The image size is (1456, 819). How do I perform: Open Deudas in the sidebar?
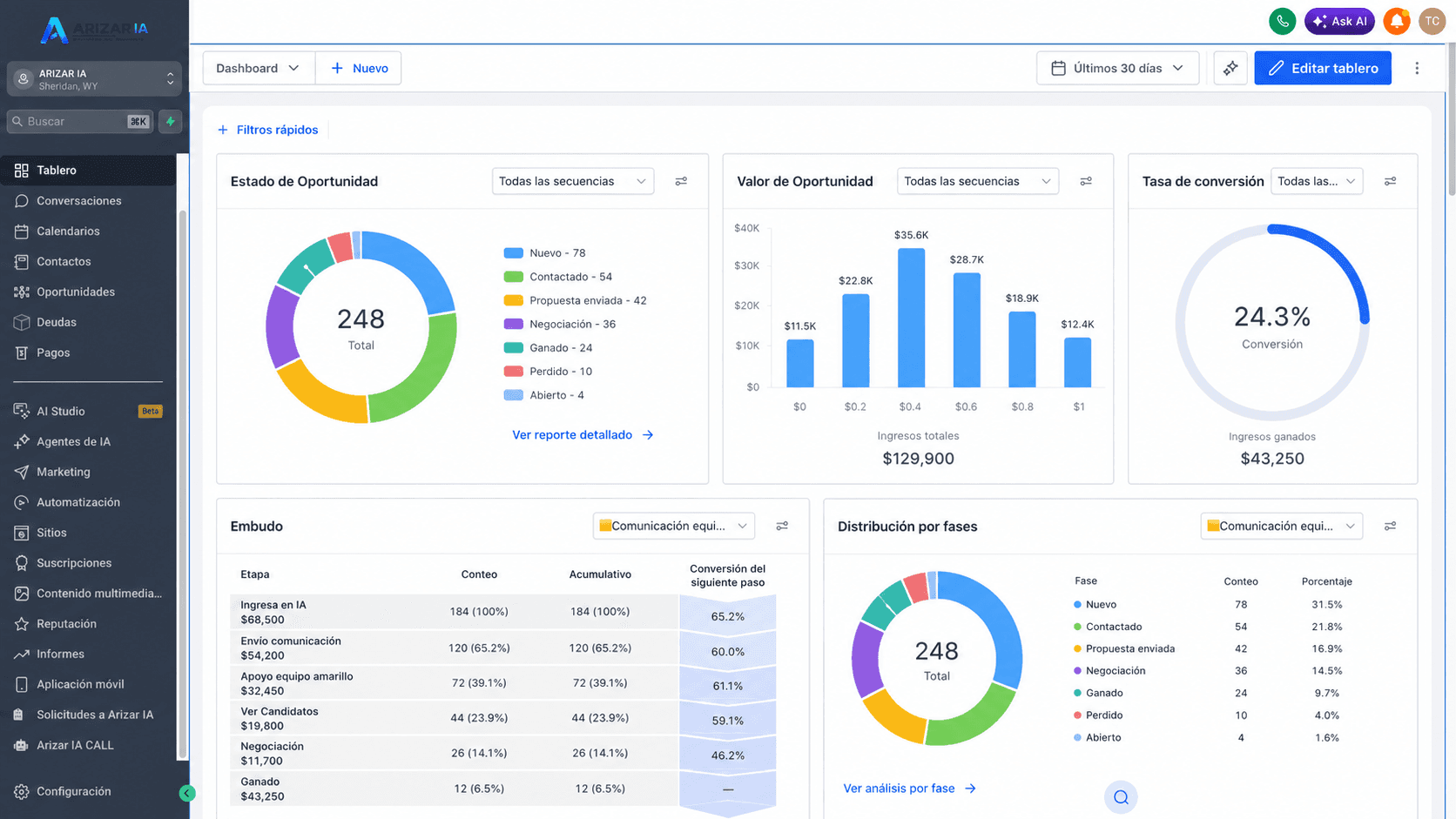click(89, 322)
